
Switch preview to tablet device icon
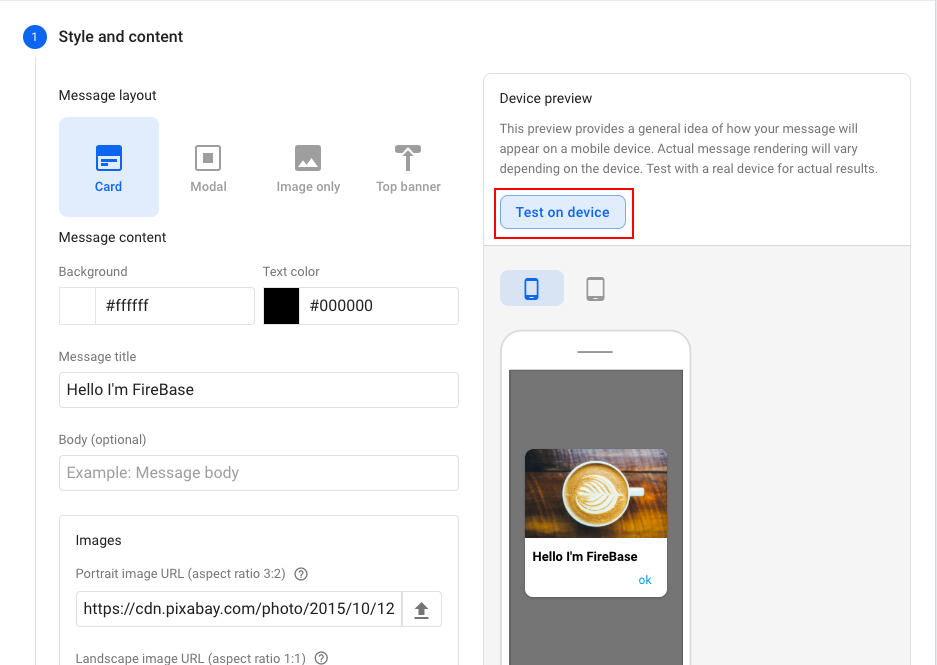(595, 289)
